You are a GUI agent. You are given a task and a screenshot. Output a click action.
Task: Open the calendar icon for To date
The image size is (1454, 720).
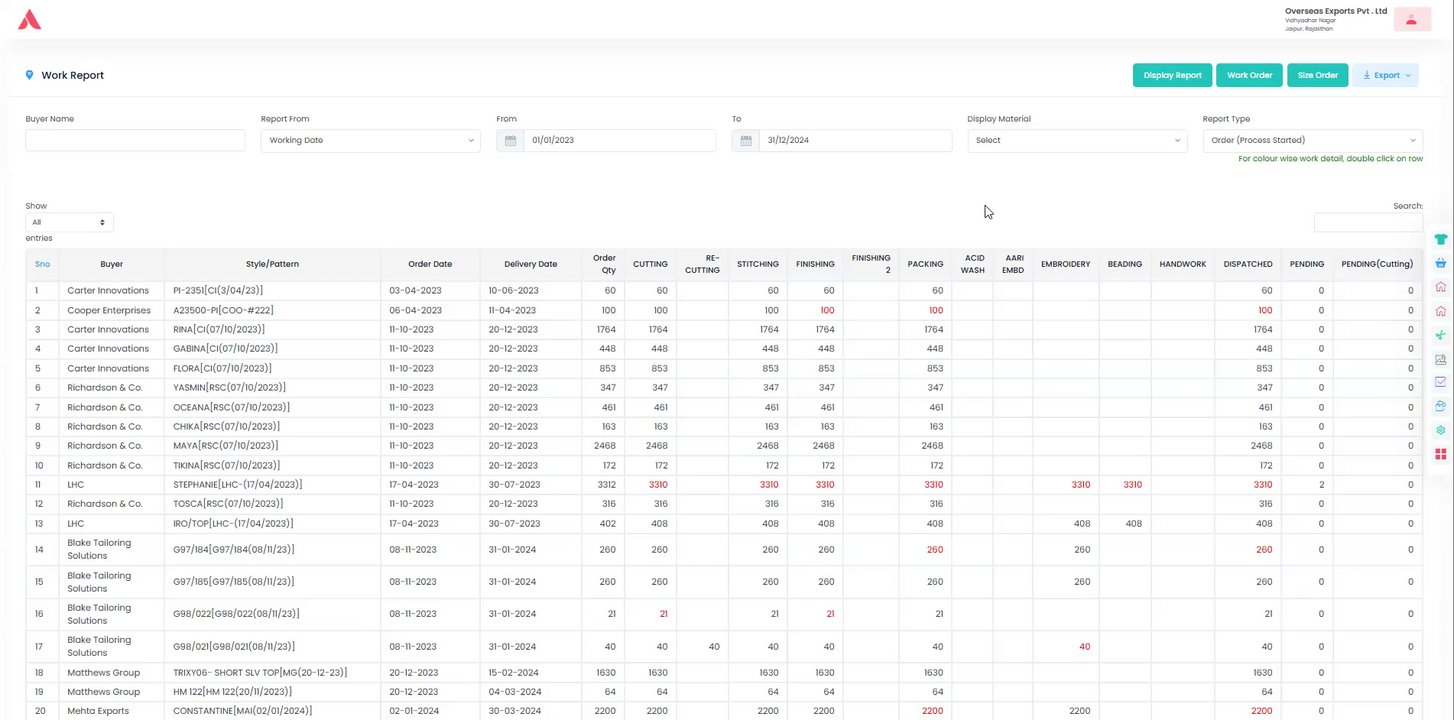click(746, 141)
